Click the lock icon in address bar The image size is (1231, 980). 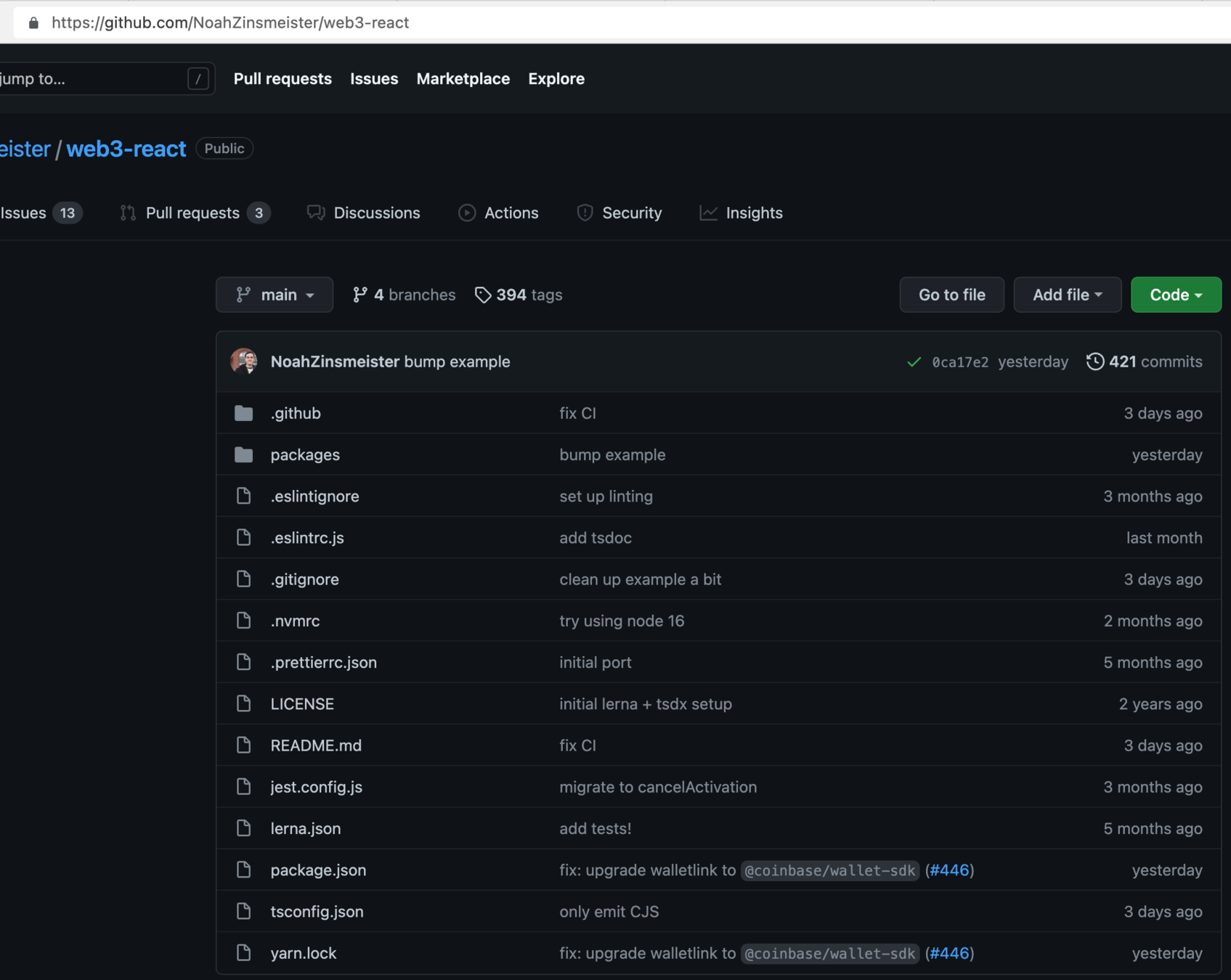point(33,23)
